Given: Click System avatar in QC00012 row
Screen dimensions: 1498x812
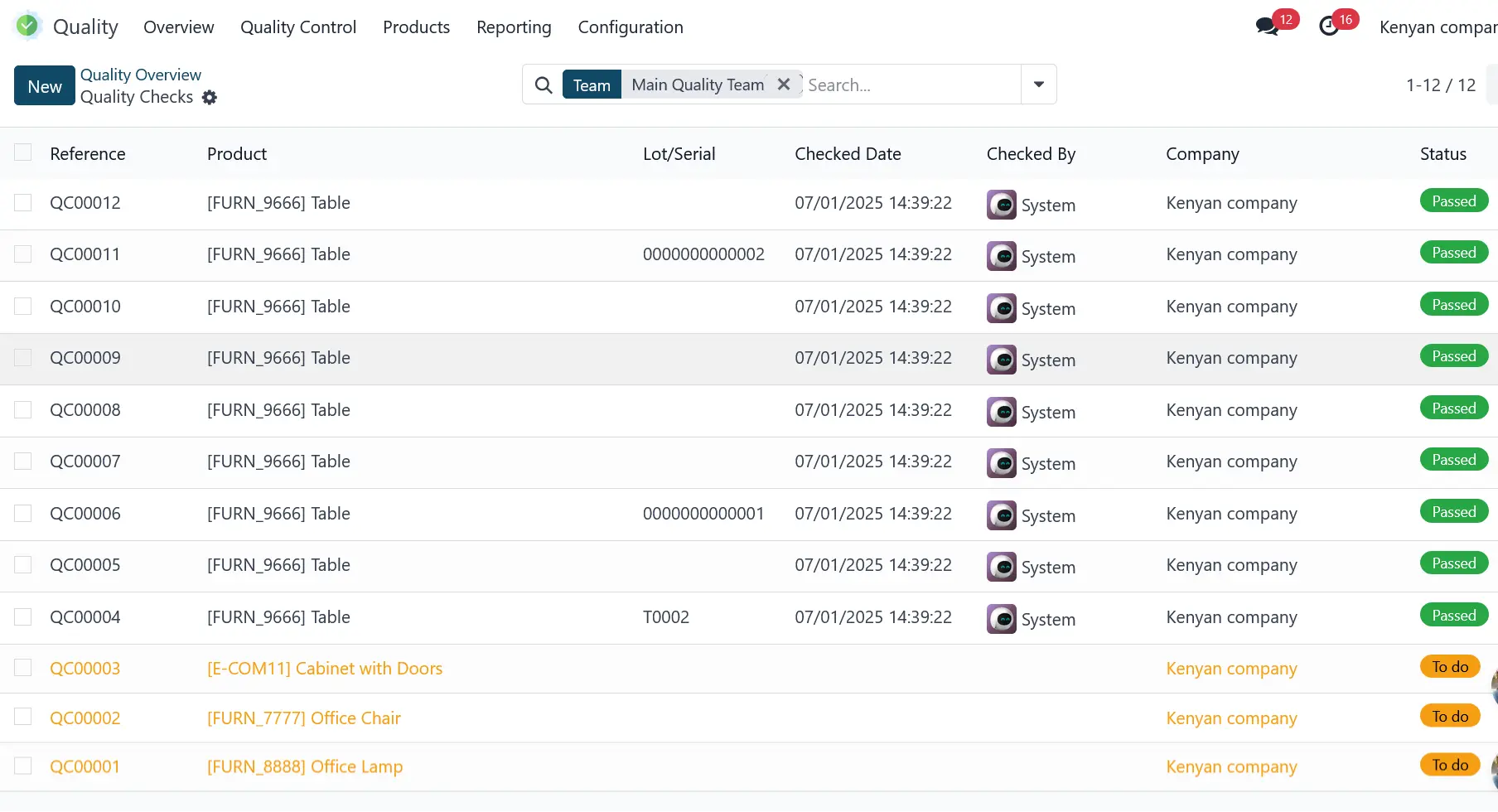Looking at the screenshot, I should pos(1001,205).
